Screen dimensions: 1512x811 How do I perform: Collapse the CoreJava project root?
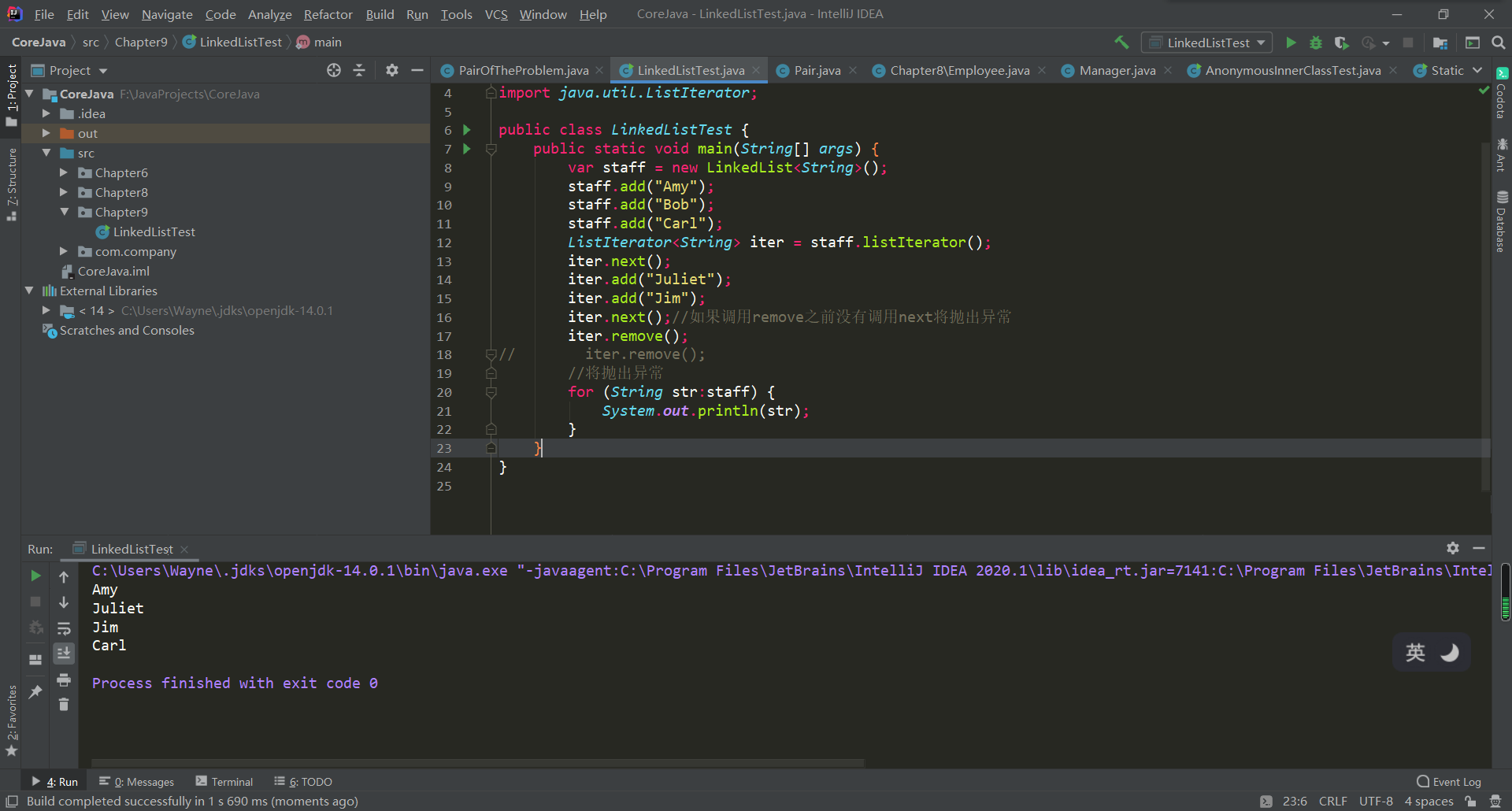pos(30,94)
